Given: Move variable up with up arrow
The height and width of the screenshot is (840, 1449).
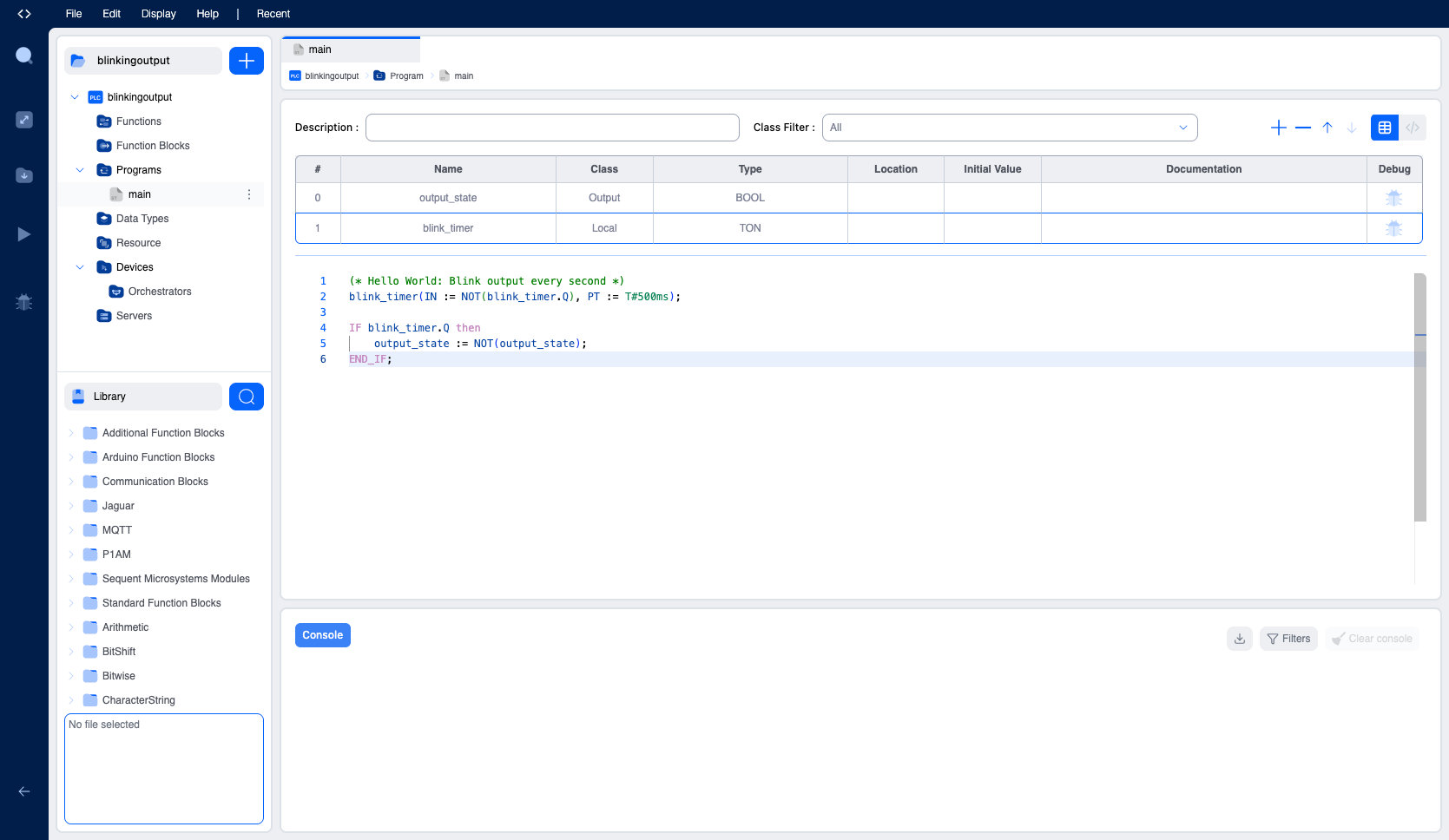Looking at the screenshot, I should coord(1327,128).
